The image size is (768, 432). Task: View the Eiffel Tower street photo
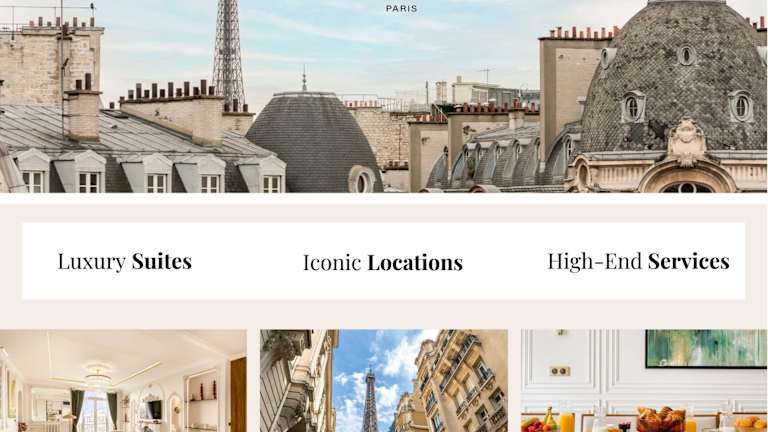click(384, 381)
